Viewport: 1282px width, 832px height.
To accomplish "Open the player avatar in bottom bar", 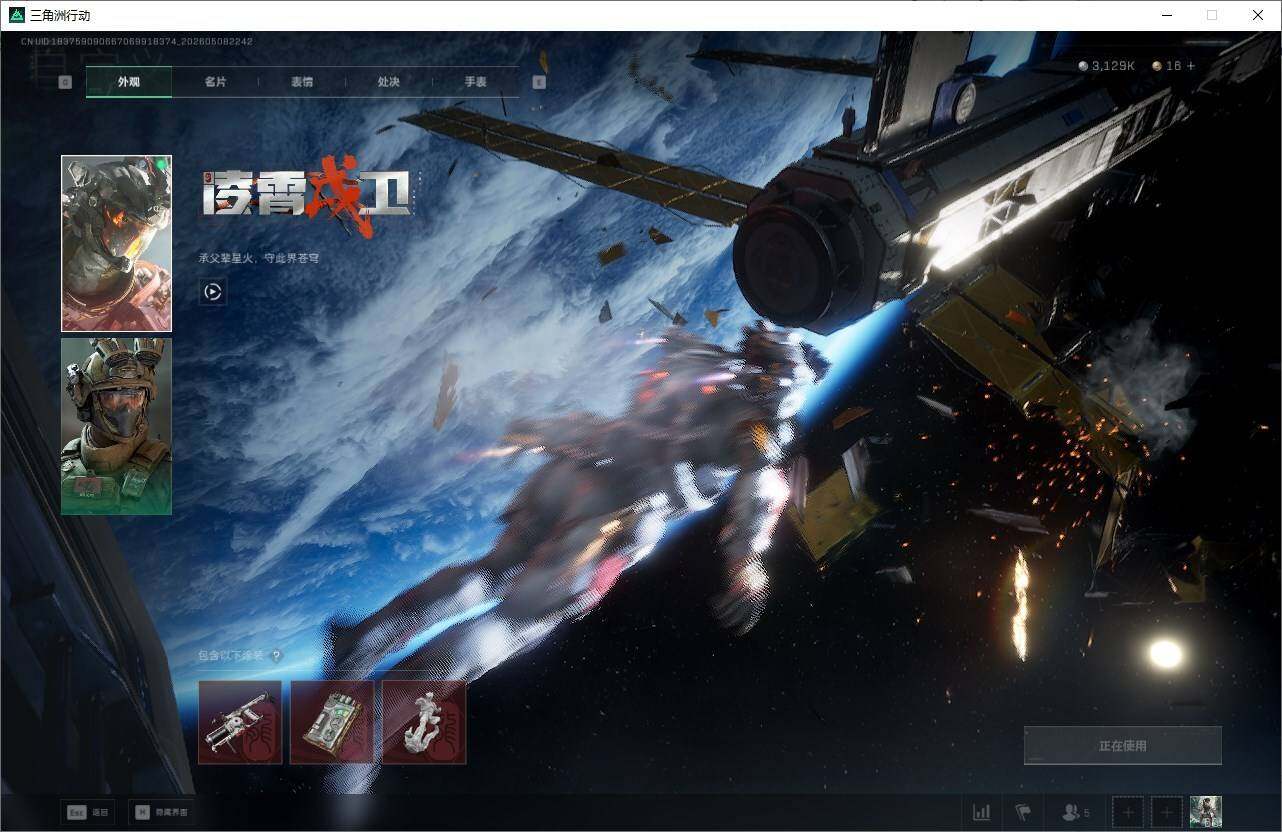I will [1206, 812].
